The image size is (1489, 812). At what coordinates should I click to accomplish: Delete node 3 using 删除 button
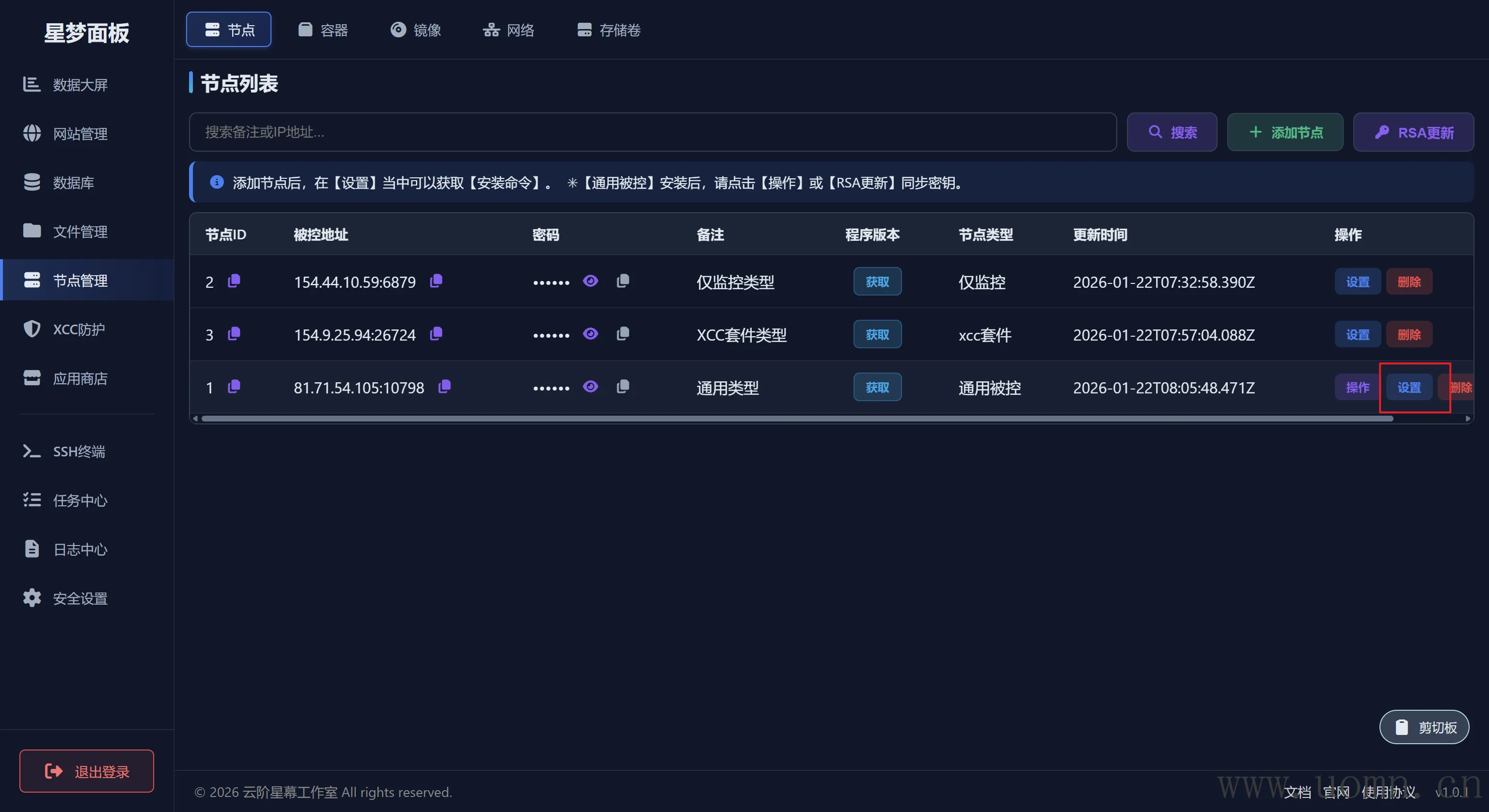pyautogui.click(x=1409, y=335)
